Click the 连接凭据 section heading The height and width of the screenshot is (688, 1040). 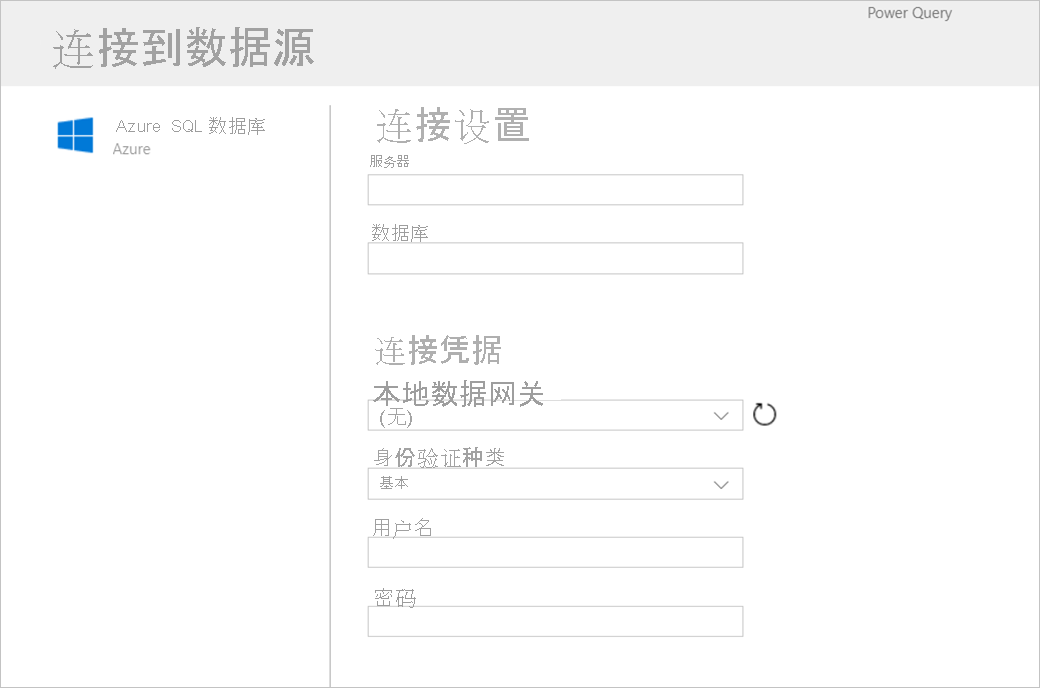438,351
